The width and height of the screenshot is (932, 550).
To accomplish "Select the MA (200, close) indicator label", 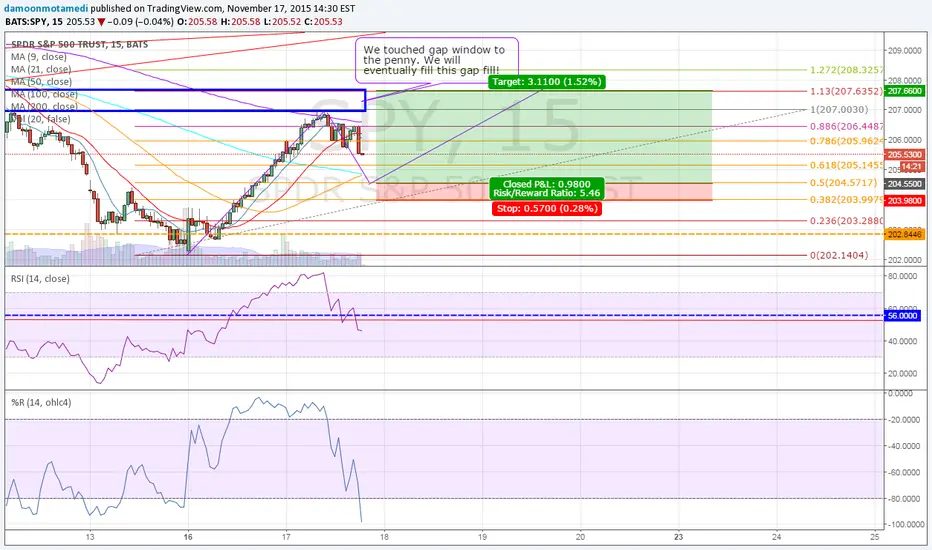I will click(x=44, y=106).
